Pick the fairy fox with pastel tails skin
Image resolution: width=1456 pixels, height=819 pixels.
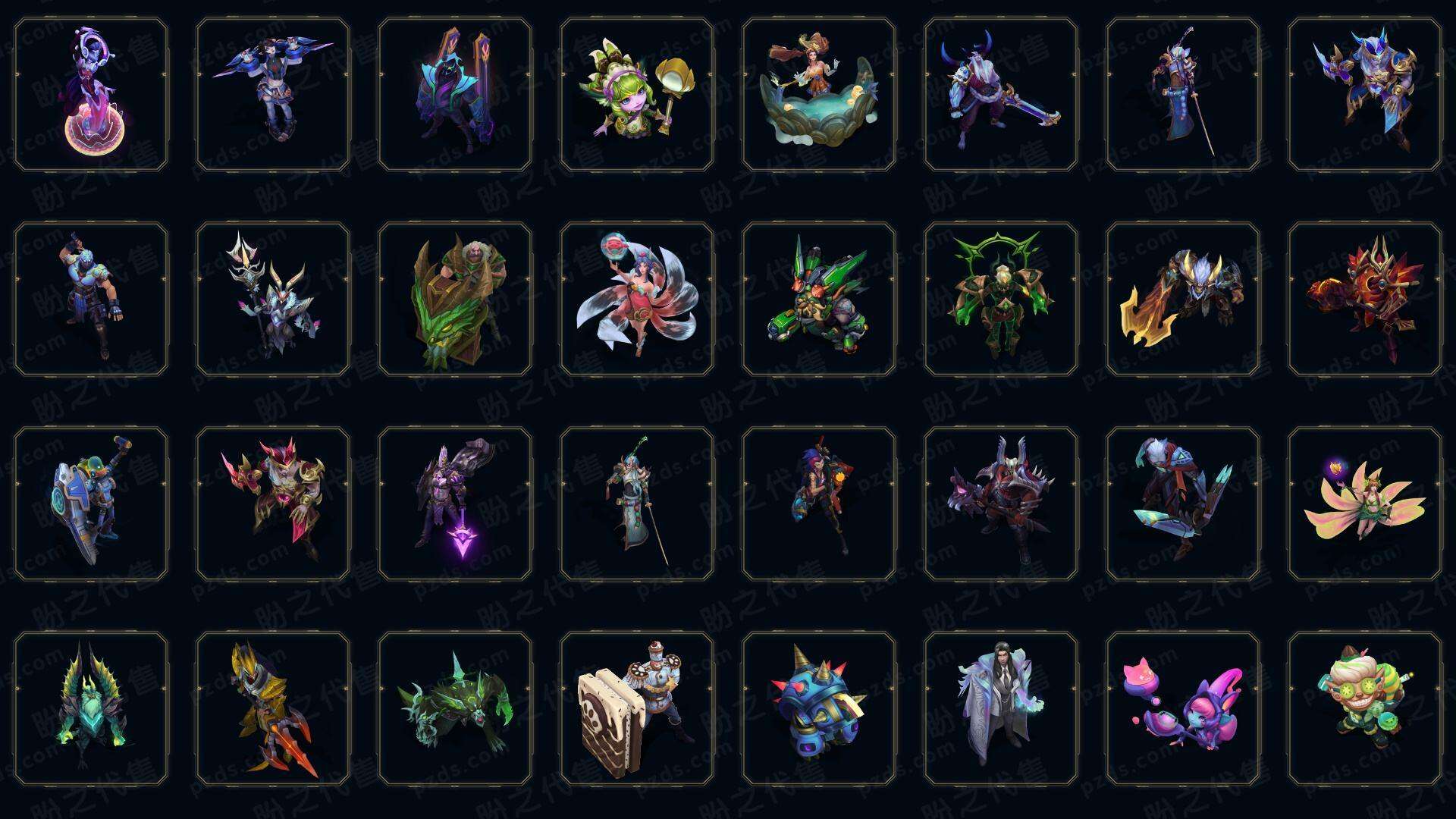click(x=1365, y=504)
